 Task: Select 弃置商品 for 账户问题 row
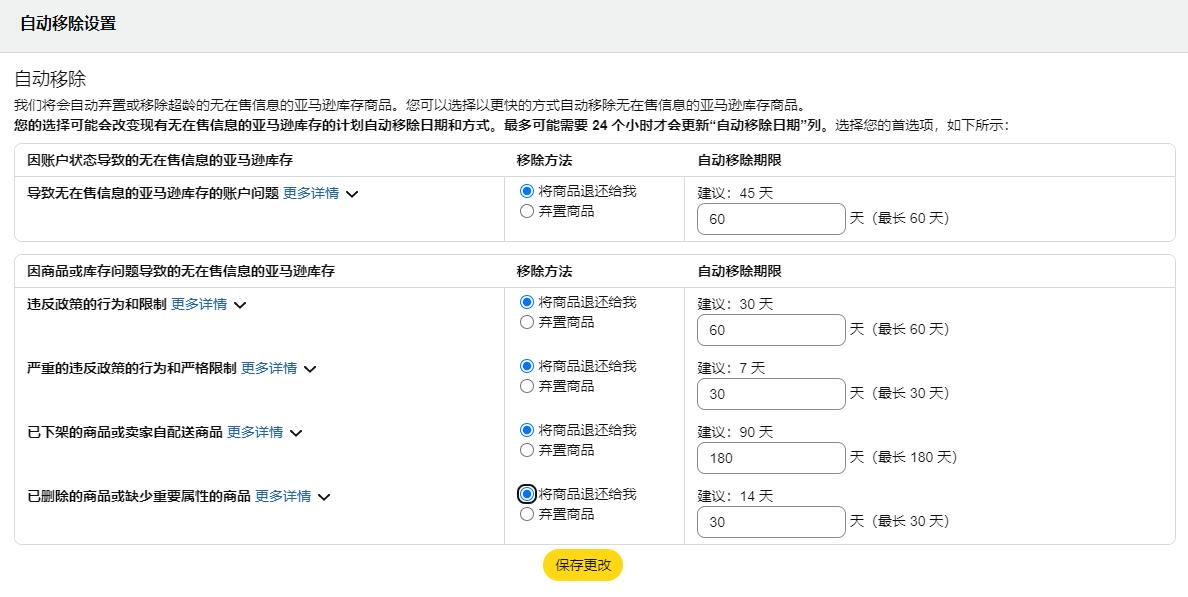tap(527, 211)
